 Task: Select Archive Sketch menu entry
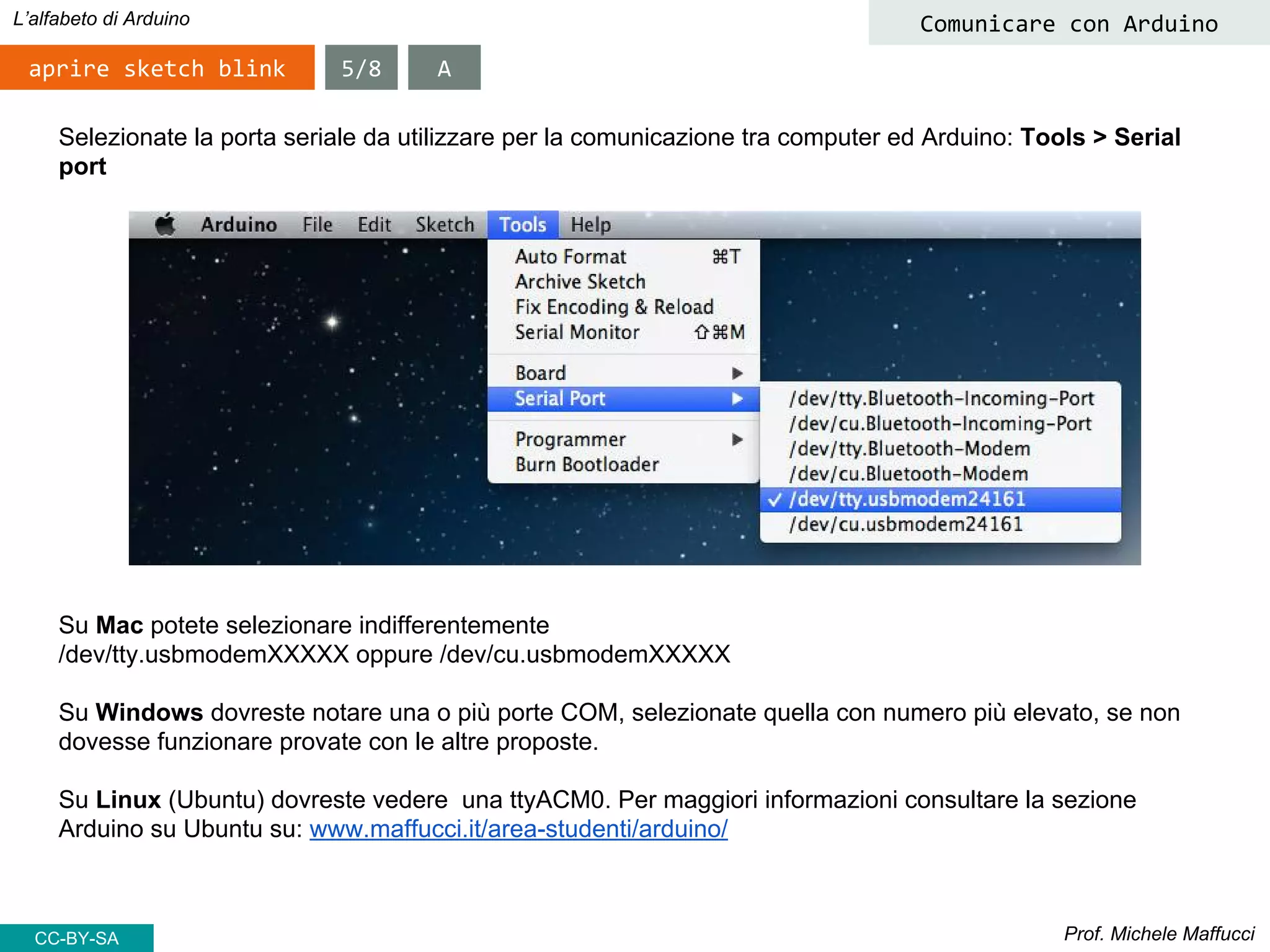pos(624,281)
